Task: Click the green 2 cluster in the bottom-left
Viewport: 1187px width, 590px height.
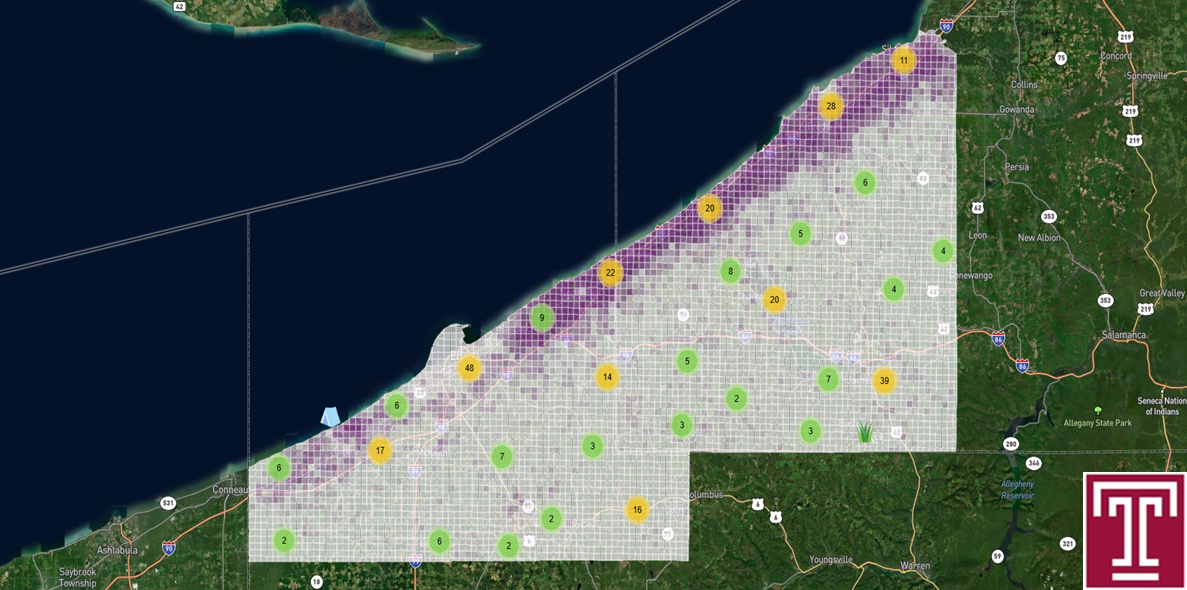Action: pos(283,540)
